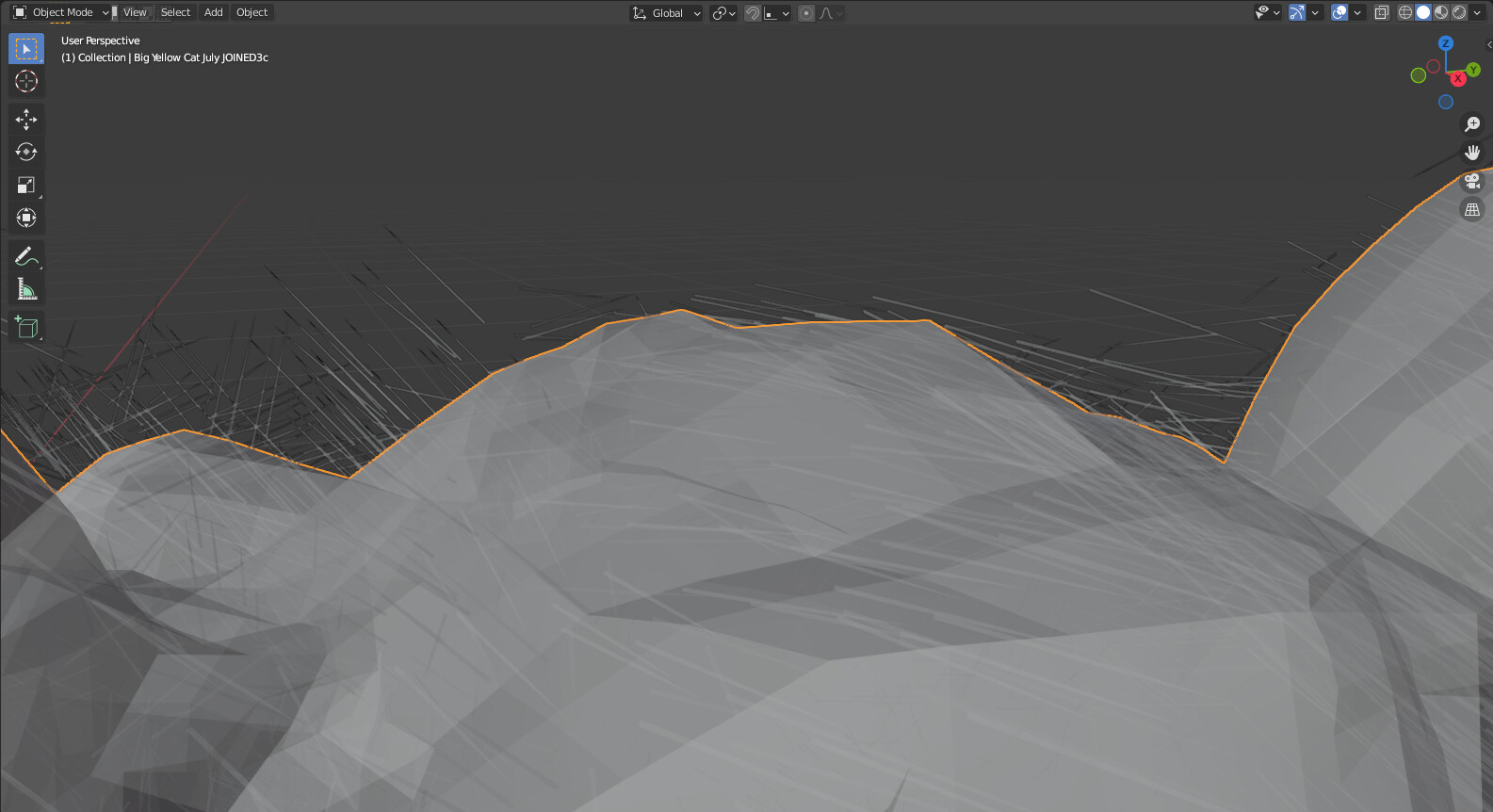Open the snapping options dropdown
Screen dimensions: 1493x812
(x=777, y=13)
